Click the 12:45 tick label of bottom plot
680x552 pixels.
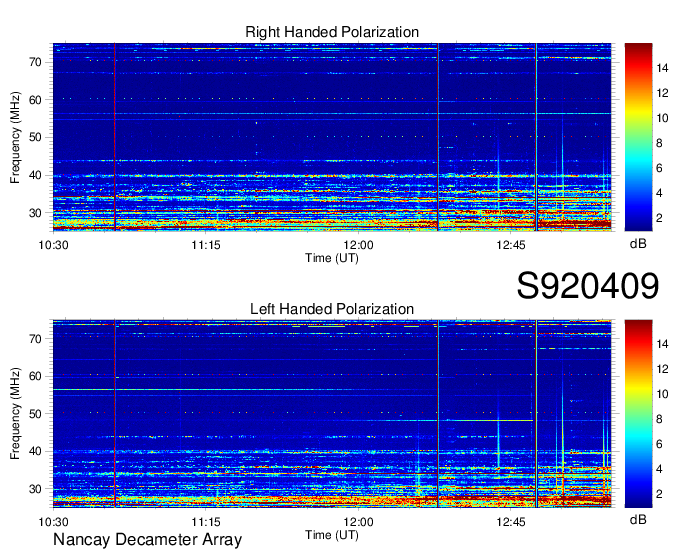click(511, 522)
